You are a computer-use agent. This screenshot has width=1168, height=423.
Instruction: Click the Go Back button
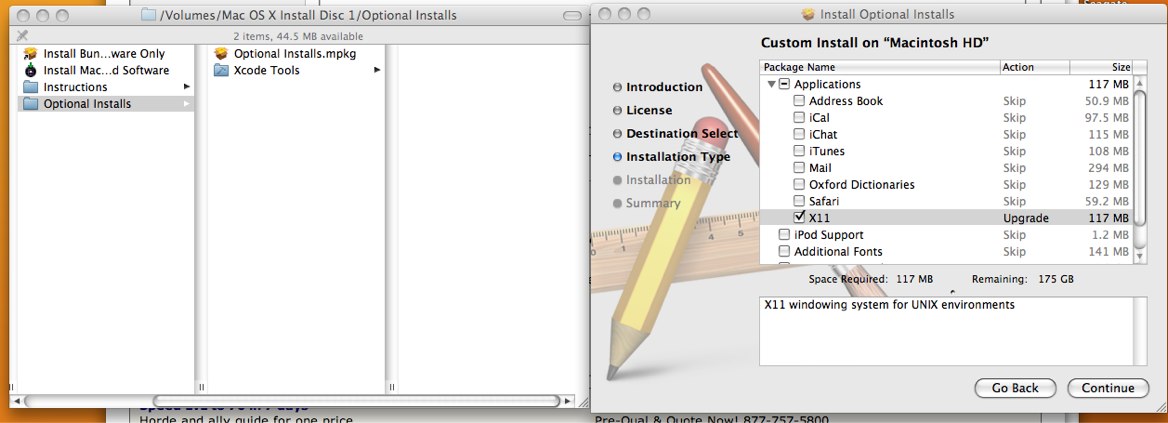tap(1015, 388)
